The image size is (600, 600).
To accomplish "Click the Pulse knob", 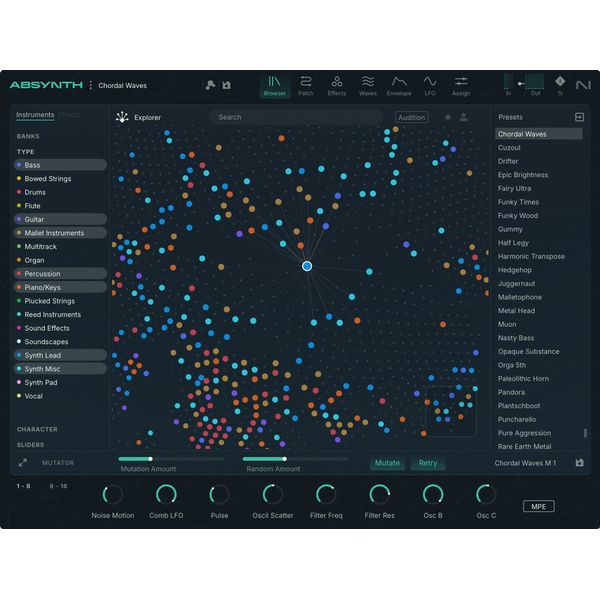I will pos(219,494).
